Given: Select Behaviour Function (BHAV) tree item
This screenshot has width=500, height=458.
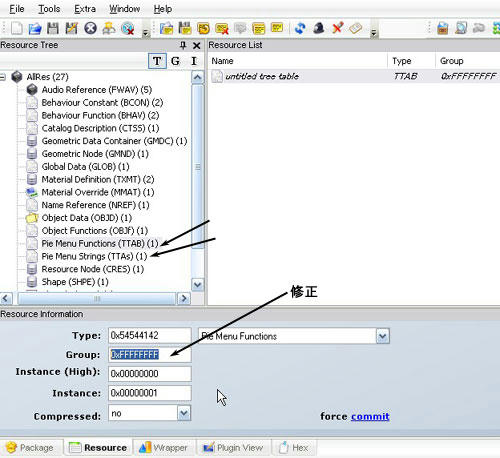Looking at the screenshot, I should pyautogui.click(x=100, y=115).
